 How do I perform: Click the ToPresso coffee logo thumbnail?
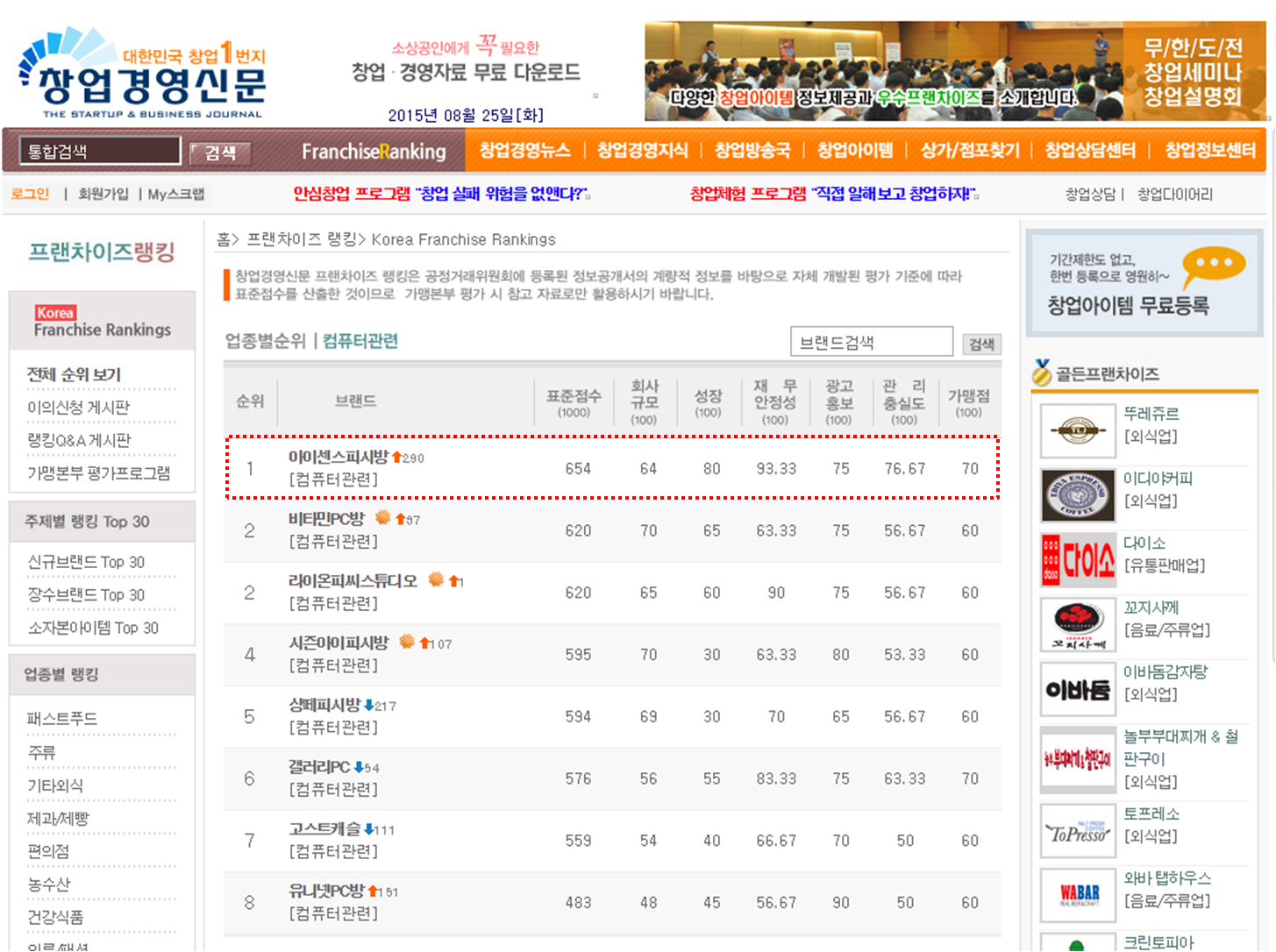(1077, 830)
